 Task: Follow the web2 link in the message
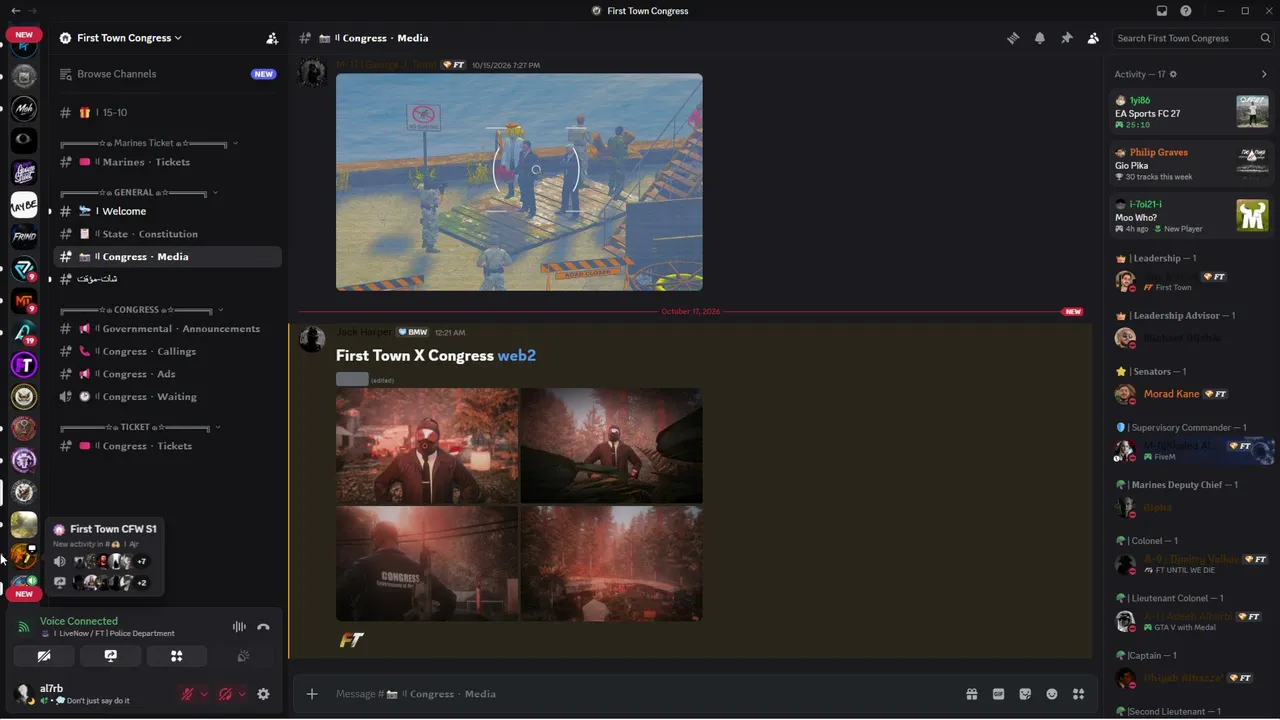(x=517, y=355)
